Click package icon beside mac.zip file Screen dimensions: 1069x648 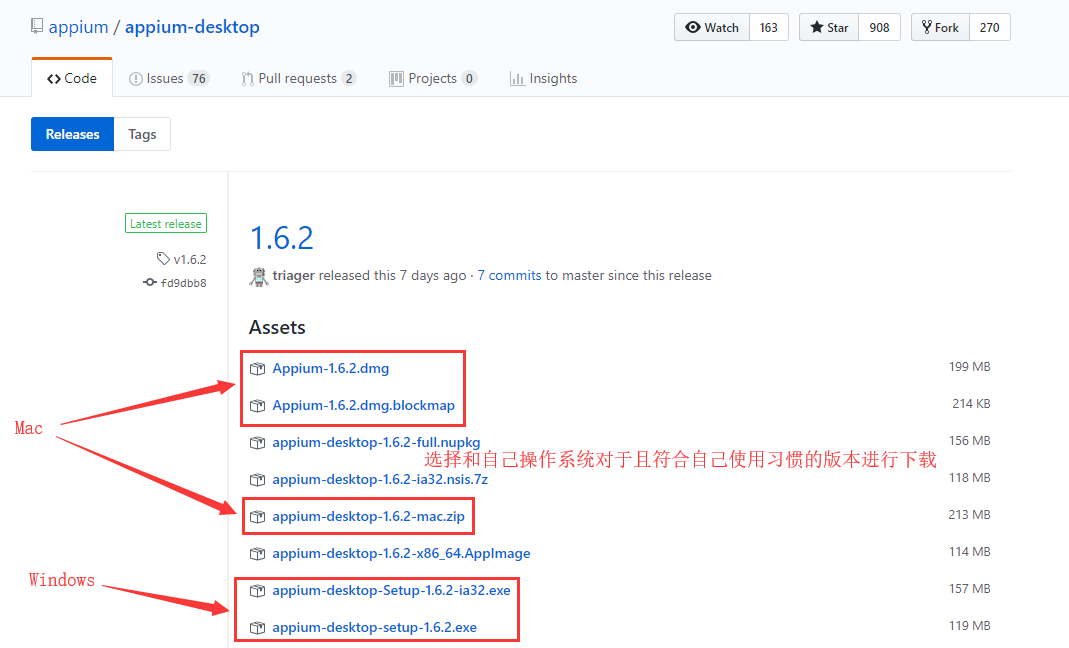coord(257,516)
